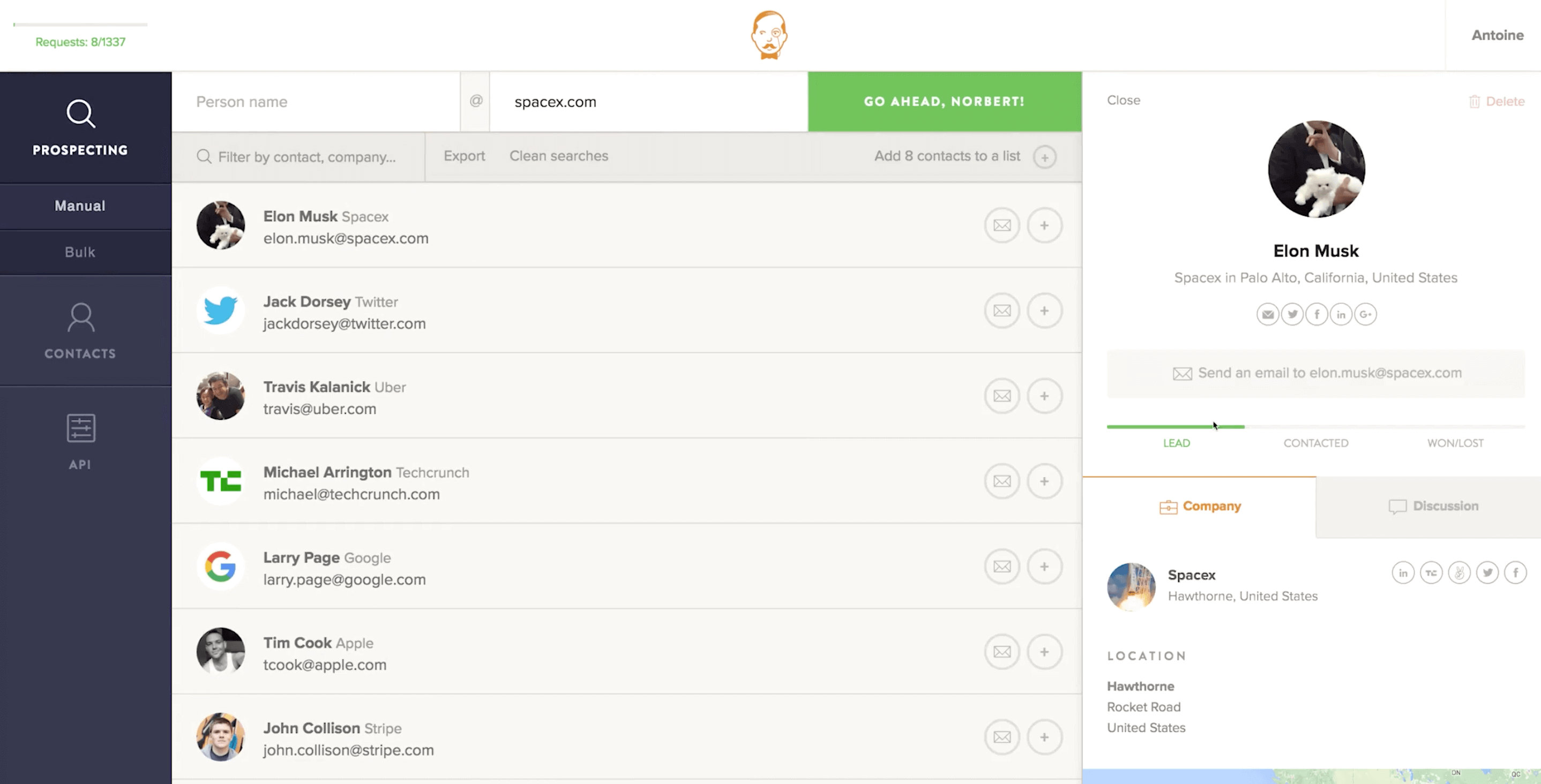The image size is (1541, 784).
Task: Send email to Jack Dorsey row
Action: 1002,311
